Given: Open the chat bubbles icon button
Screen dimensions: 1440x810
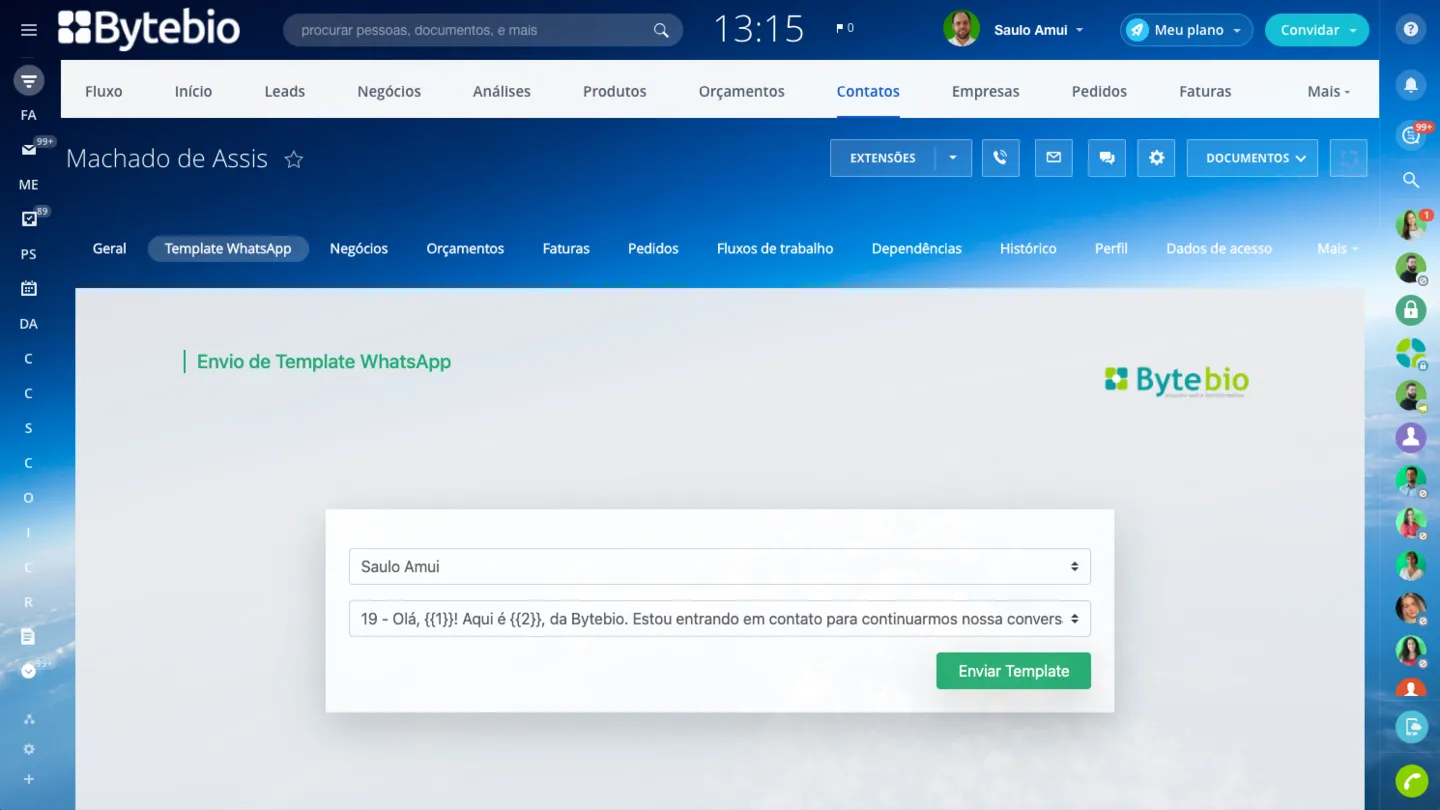Looking at the screenshot, I should [x=1106, y=158].
